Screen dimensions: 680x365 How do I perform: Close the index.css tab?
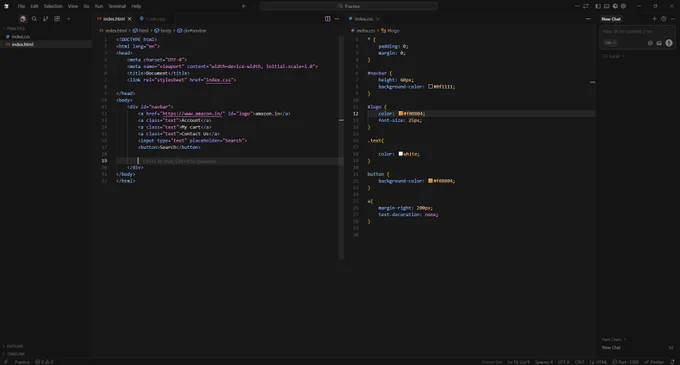click(378, 19)
